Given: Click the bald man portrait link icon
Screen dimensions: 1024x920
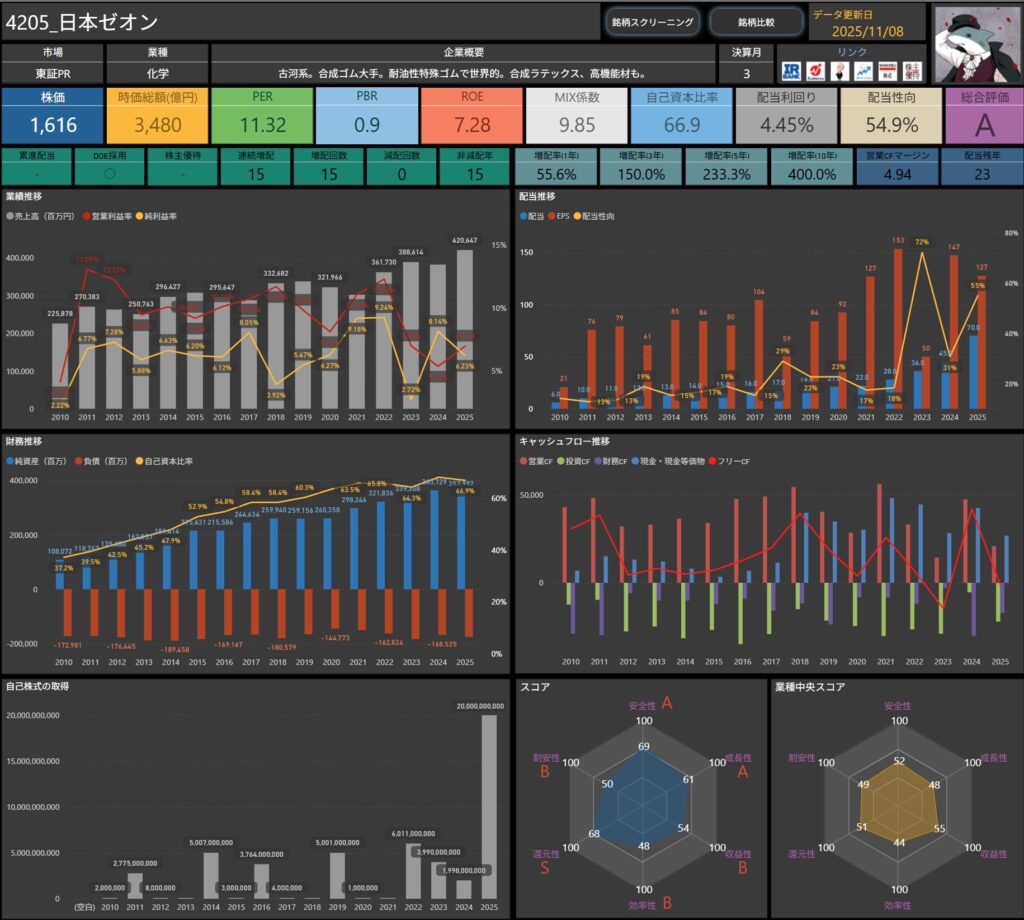Looking at the screenshot, I should coord(838,72).
